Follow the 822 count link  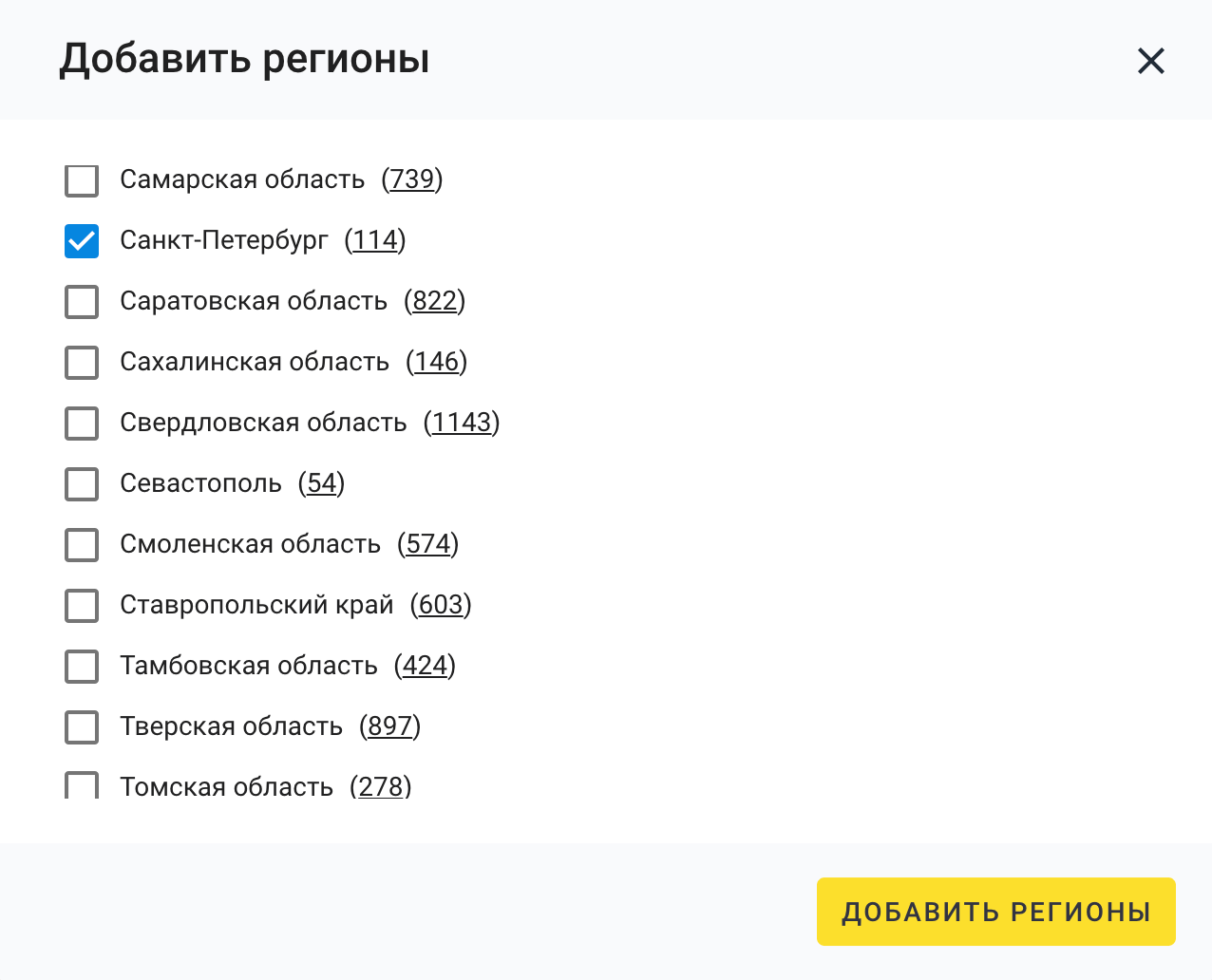pyautogui.click(x=434, y=301)
